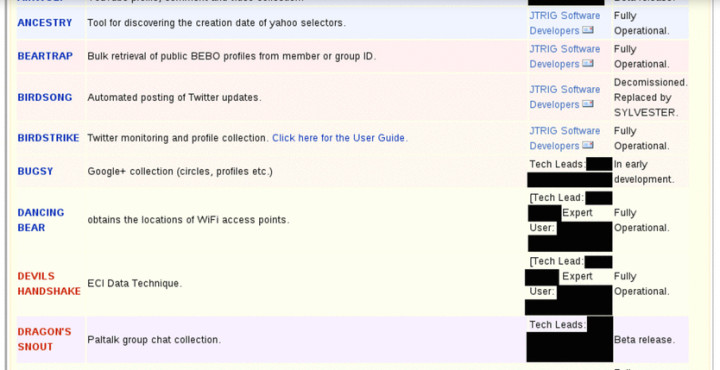Click here for the User Guide link
Viewport: 720px width, 370px height.
coord(340,138)
